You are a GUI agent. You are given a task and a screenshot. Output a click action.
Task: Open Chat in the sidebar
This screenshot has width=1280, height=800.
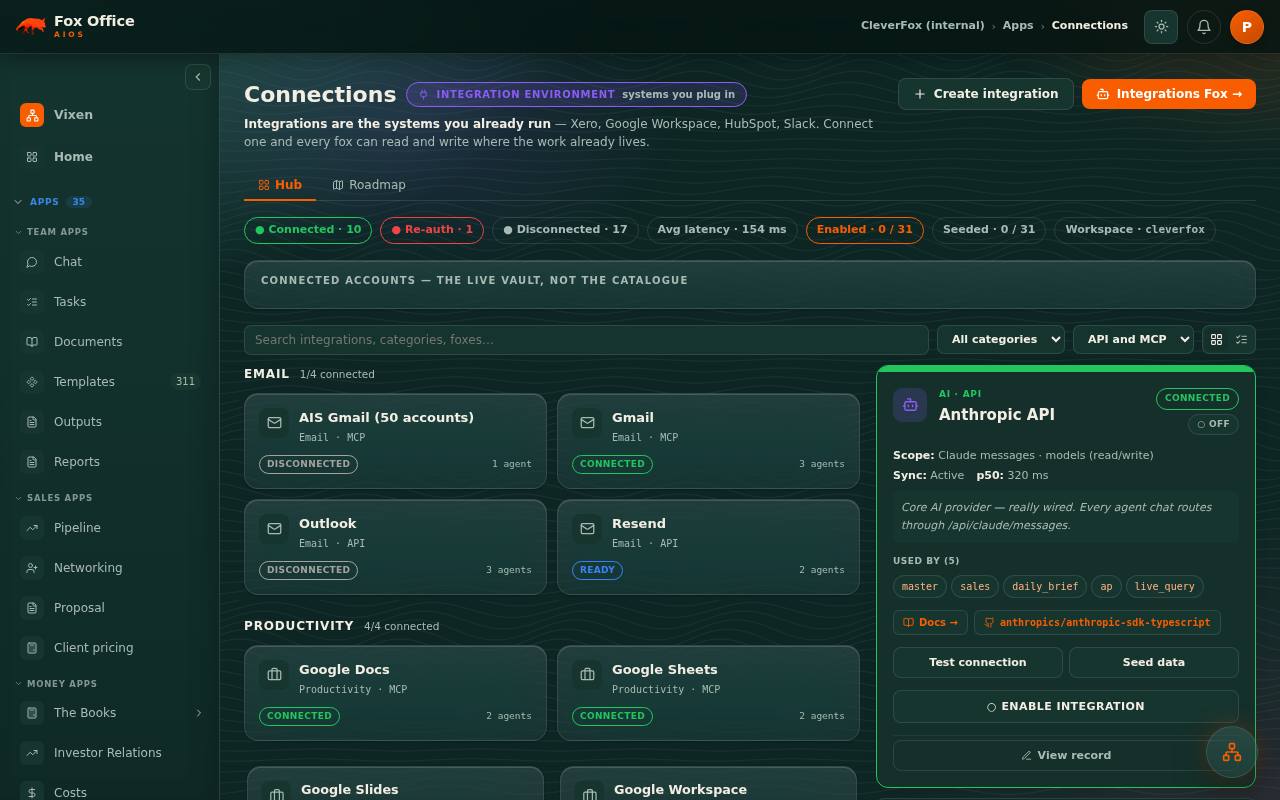pyautogui.click(x=110, y=262)
